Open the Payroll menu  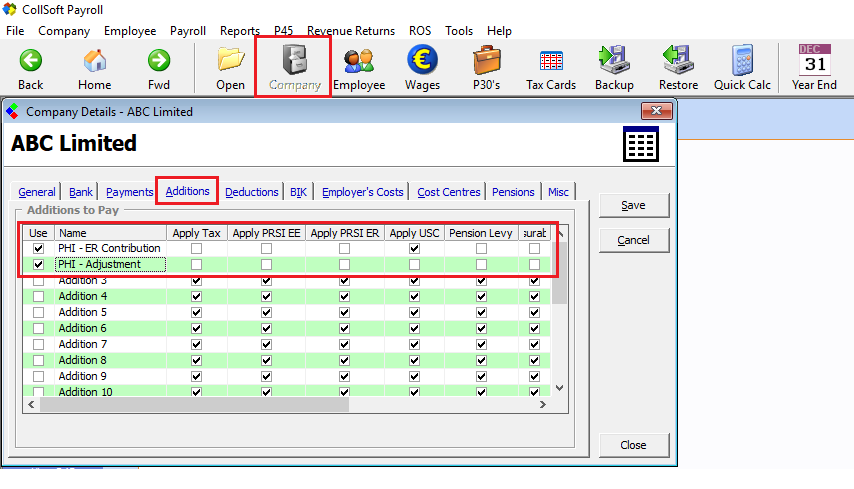coord(187,31)
